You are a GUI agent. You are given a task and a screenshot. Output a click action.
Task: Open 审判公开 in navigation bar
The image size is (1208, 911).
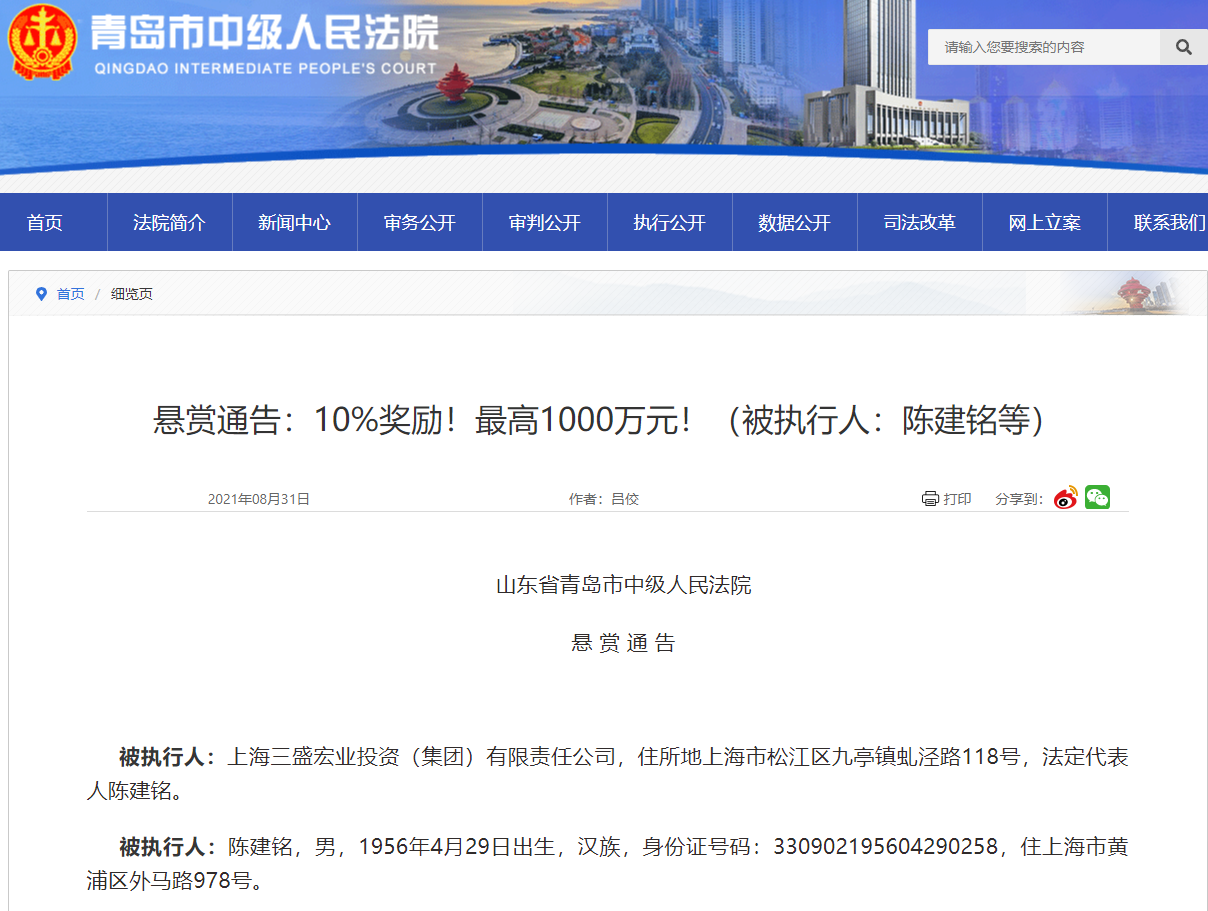544,222
